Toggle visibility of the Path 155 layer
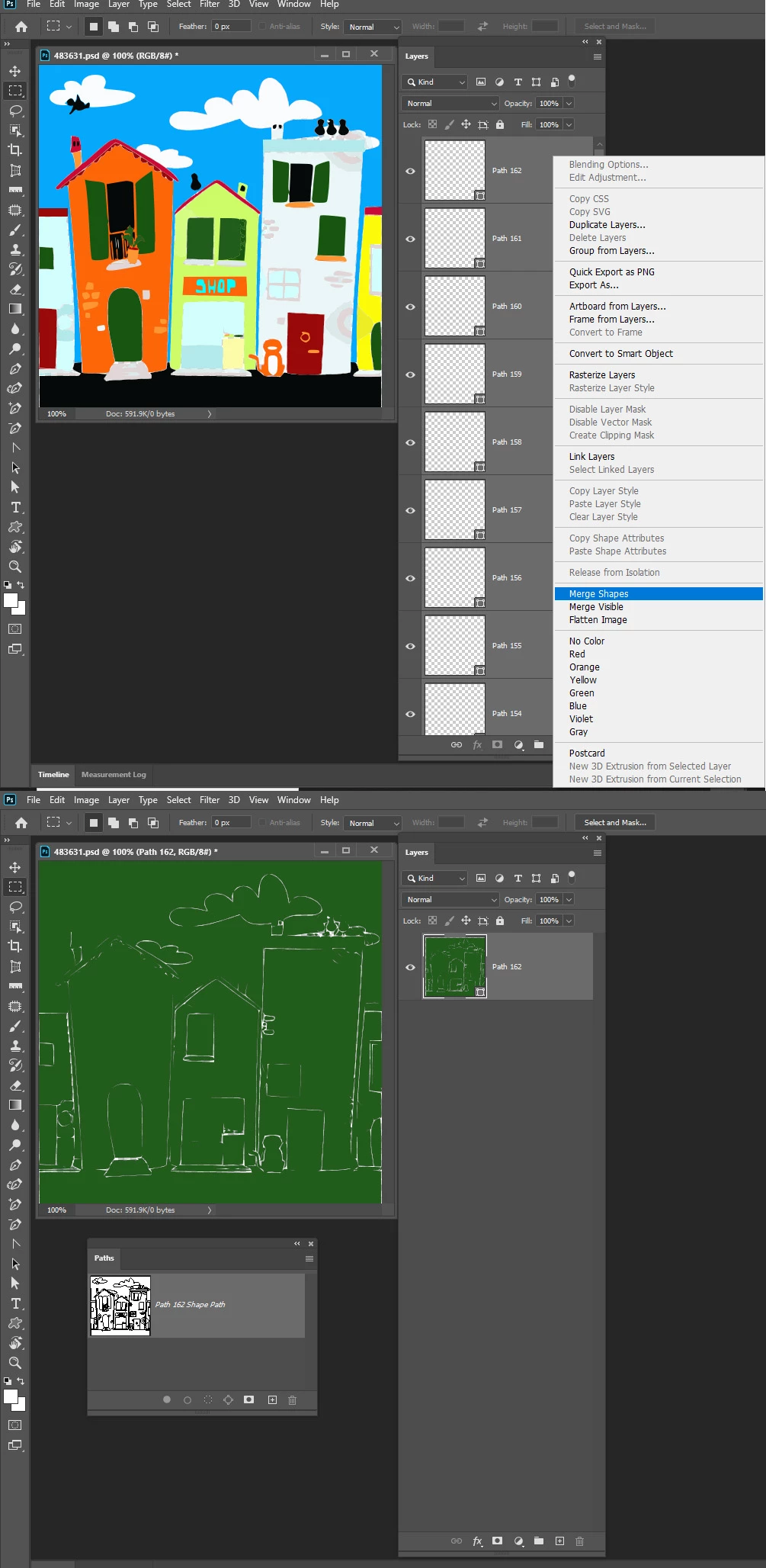The height and width of the screenshot is (1568, 766). (410, 646)
